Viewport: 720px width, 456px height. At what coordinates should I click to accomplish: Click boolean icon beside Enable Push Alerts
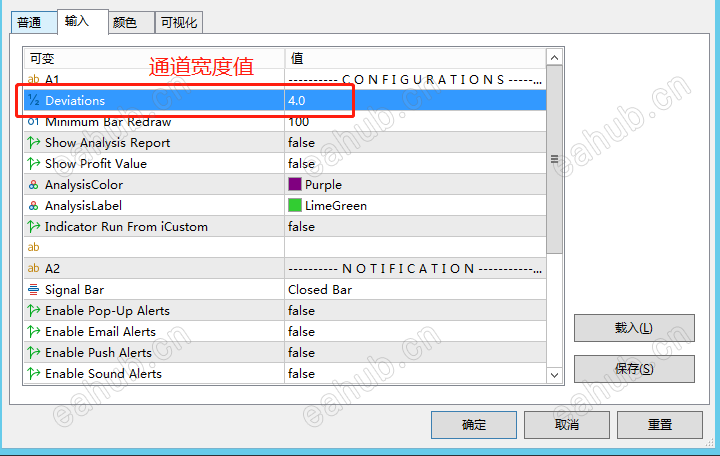click(34, 352)
